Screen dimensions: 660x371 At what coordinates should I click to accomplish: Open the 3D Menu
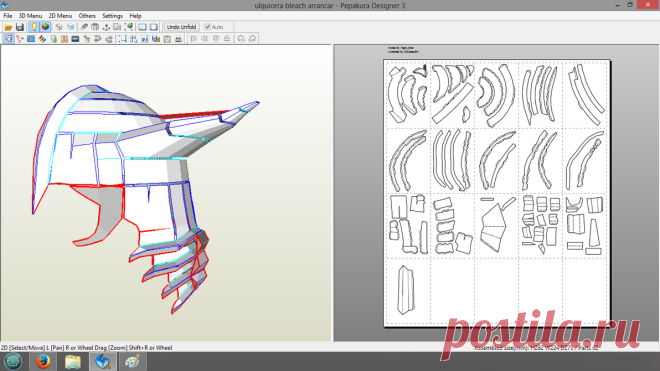(30, 16)
